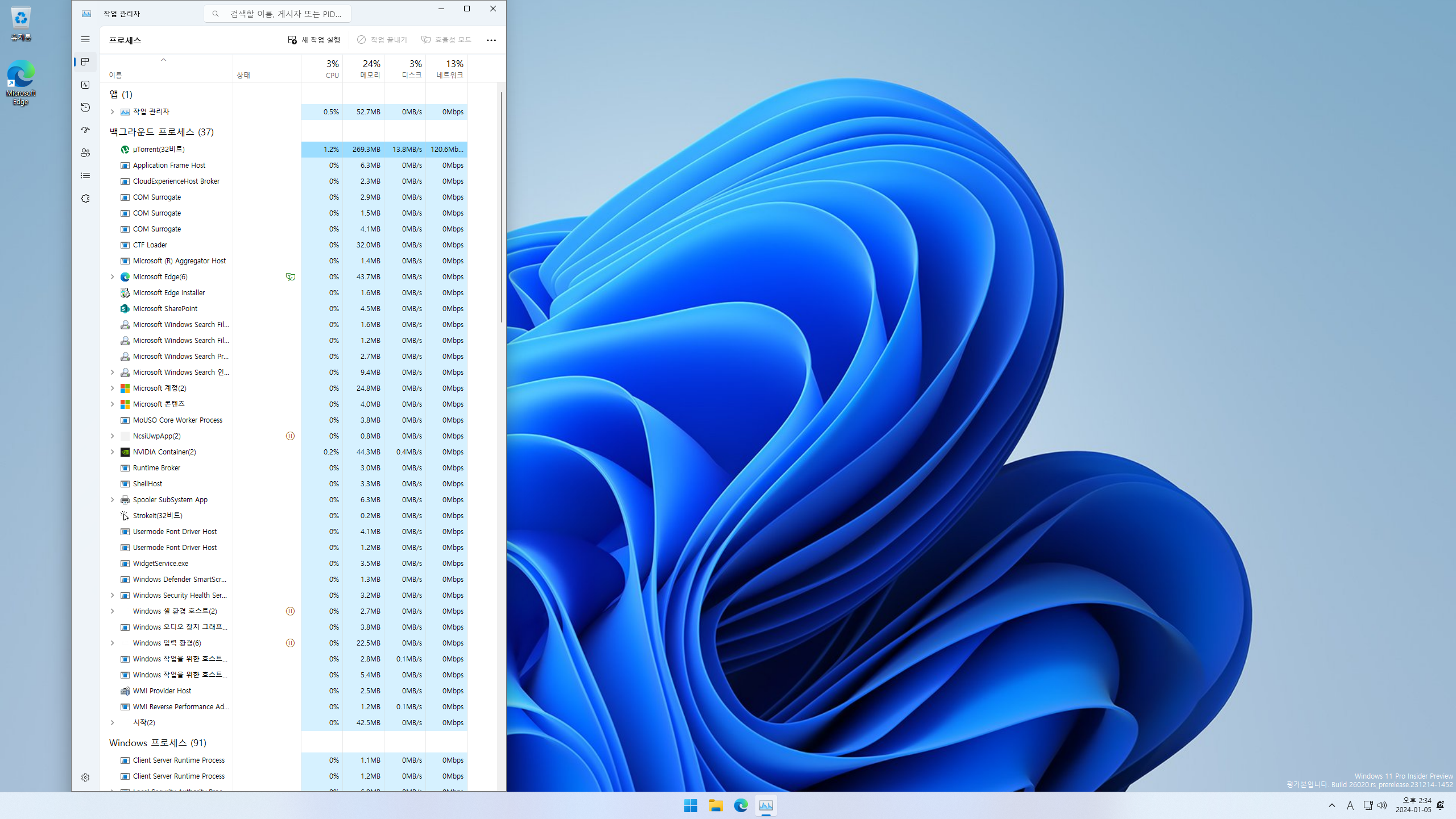Select the MoUSO Core Worker Process row
The image size is (1456, 819).
click(x=283, y=420)
